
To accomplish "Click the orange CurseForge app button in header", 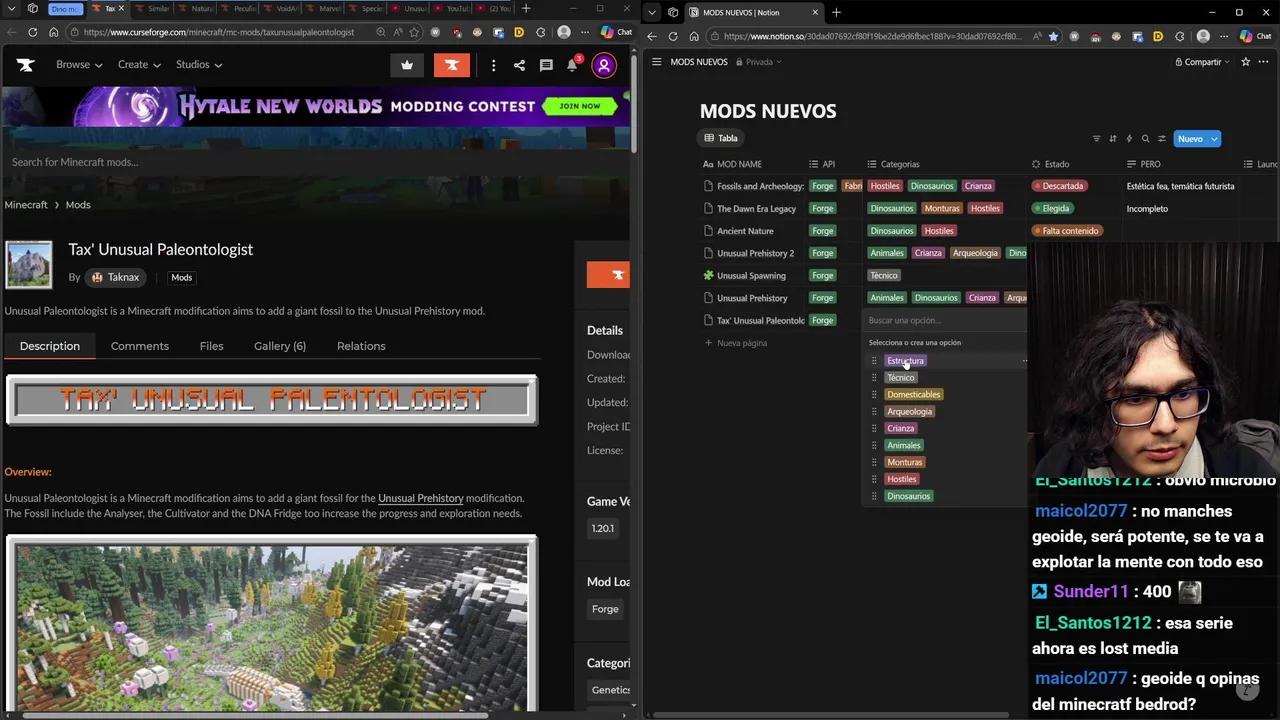I will [x=452, y=65].
